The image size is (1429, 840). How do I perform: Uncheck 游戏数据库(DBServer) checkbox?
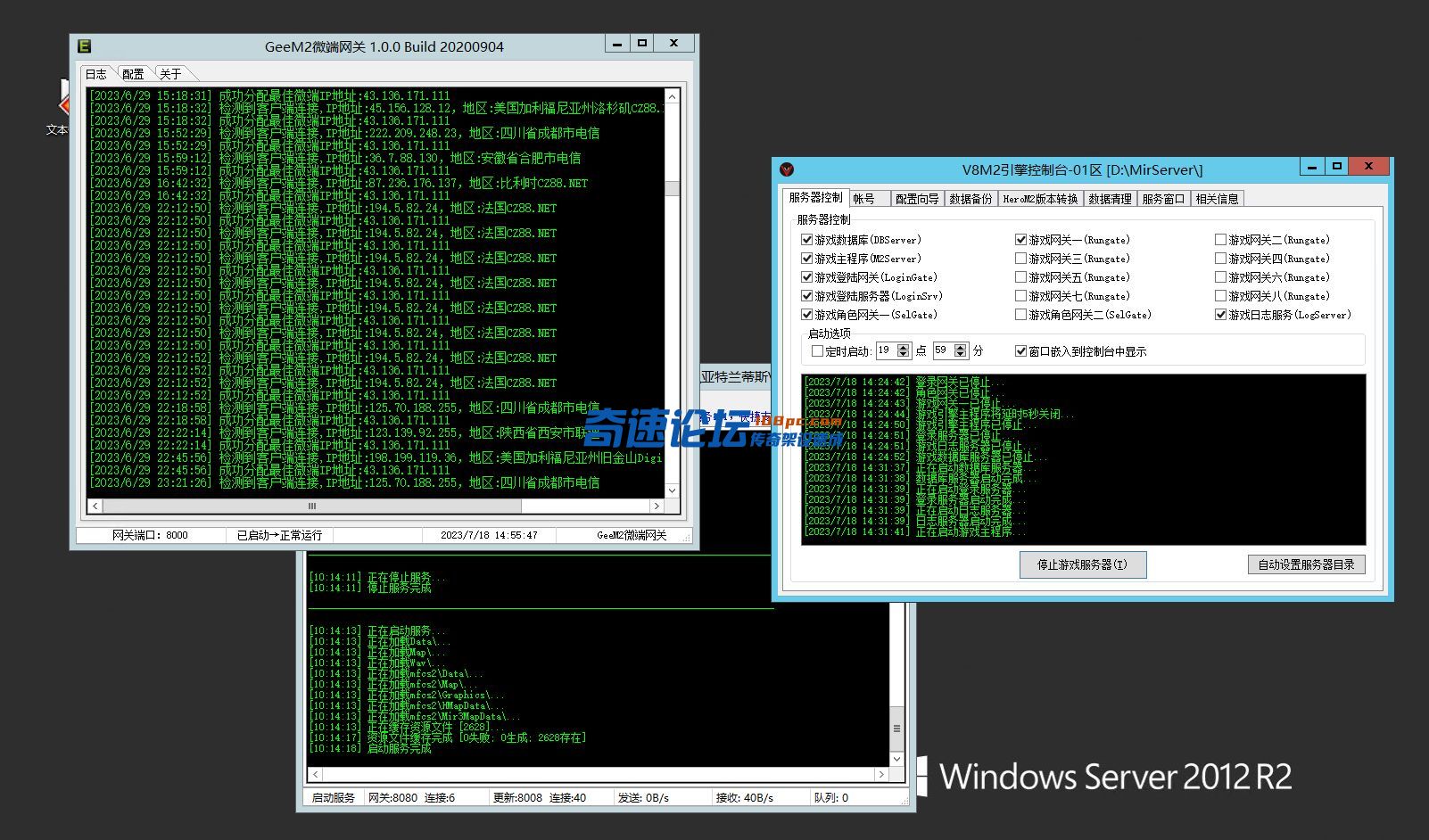coord(806,240)
